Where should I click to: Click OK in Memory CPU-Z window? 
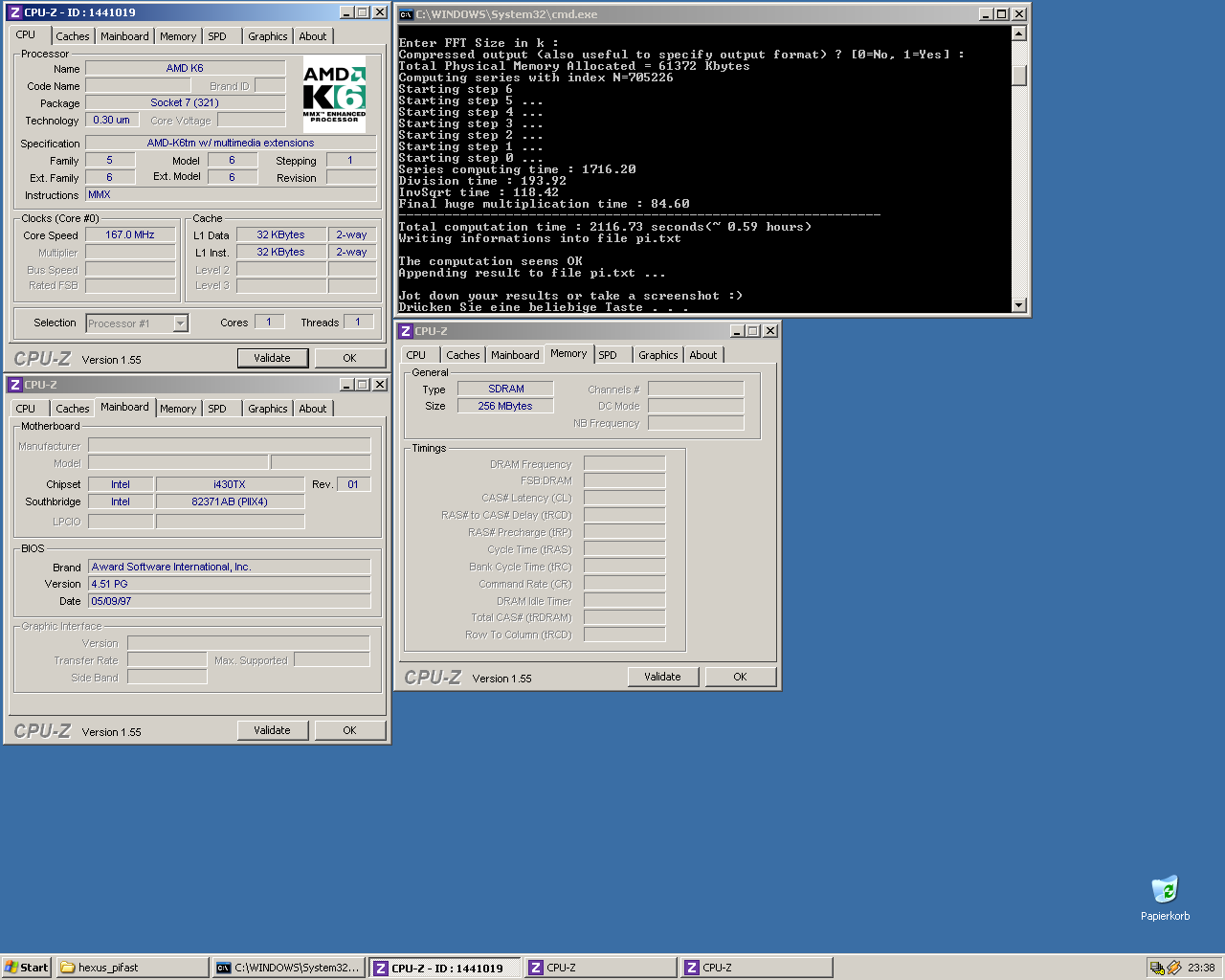[740, 677]
